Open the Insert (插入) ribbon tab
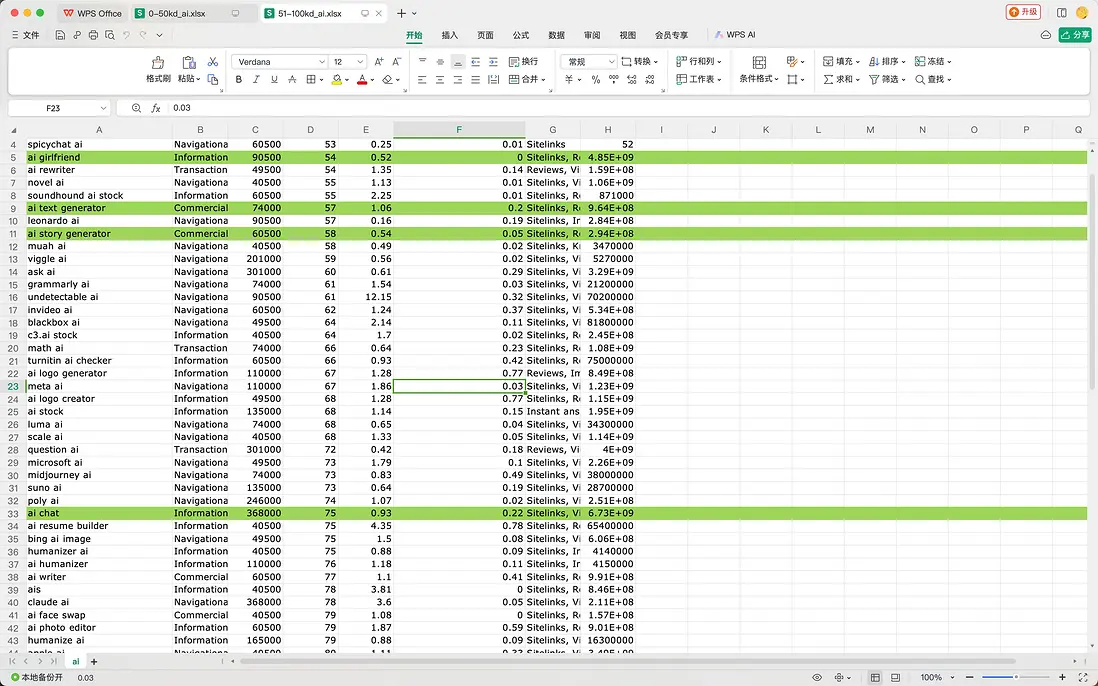This screenshot has width=1098, height=686. [x=450, y=35]
